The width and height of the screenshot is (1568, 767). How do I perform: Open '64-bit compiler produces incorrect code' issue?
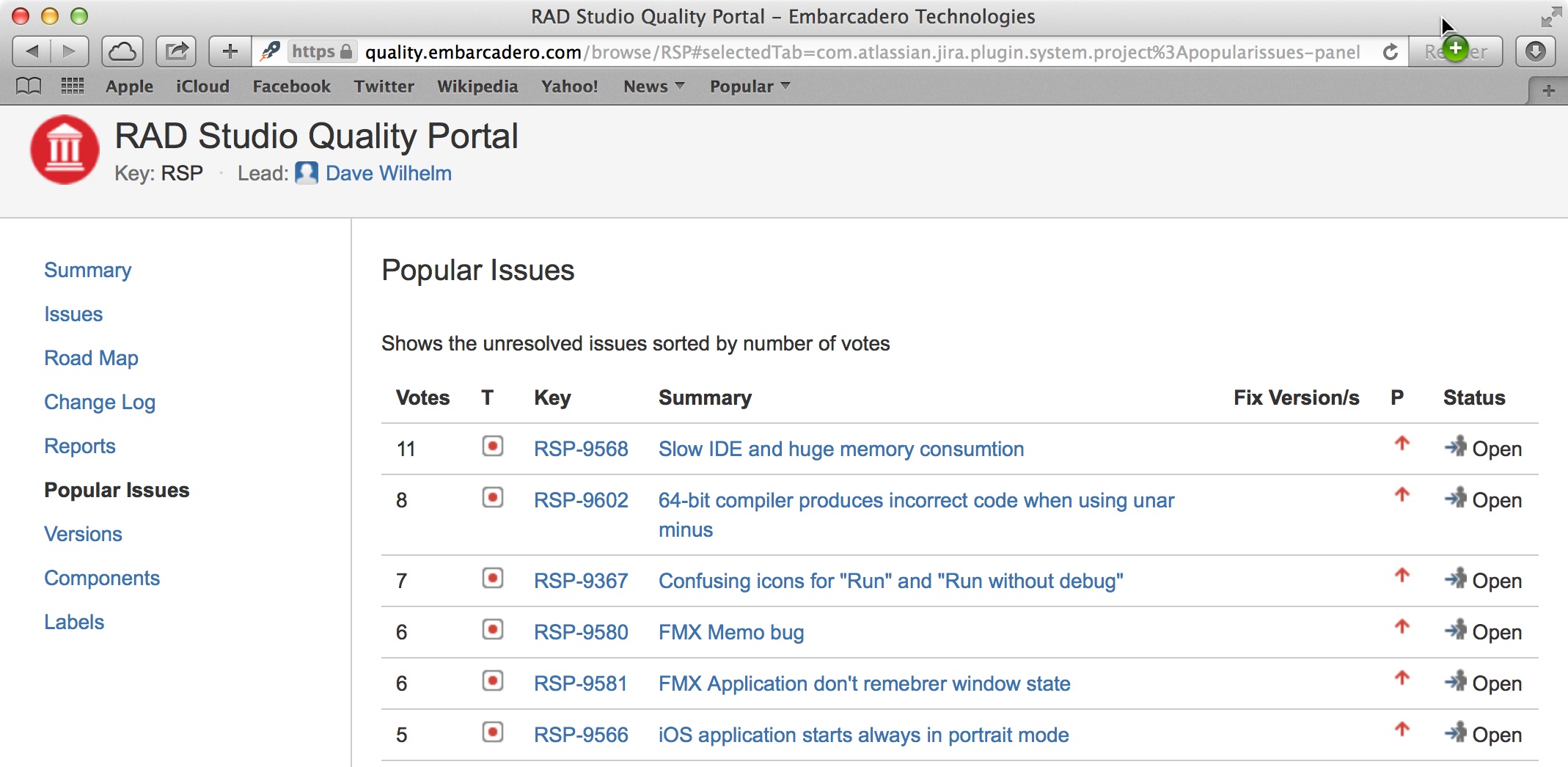coord(916,515)
